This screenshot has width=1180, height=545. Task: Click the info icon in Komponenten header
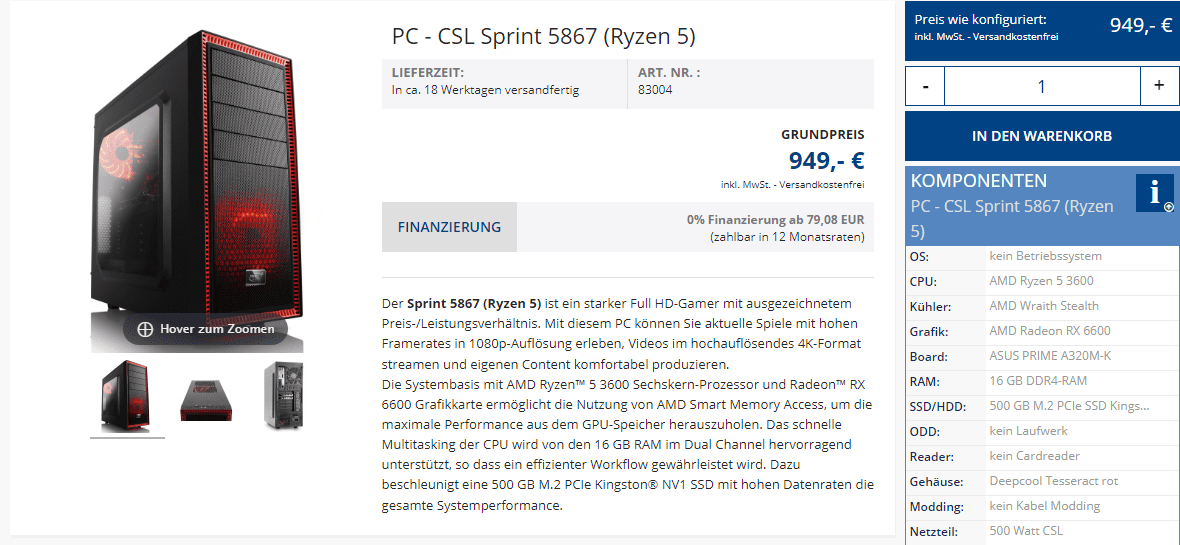pyautogui.click(x=1154, y=192)
